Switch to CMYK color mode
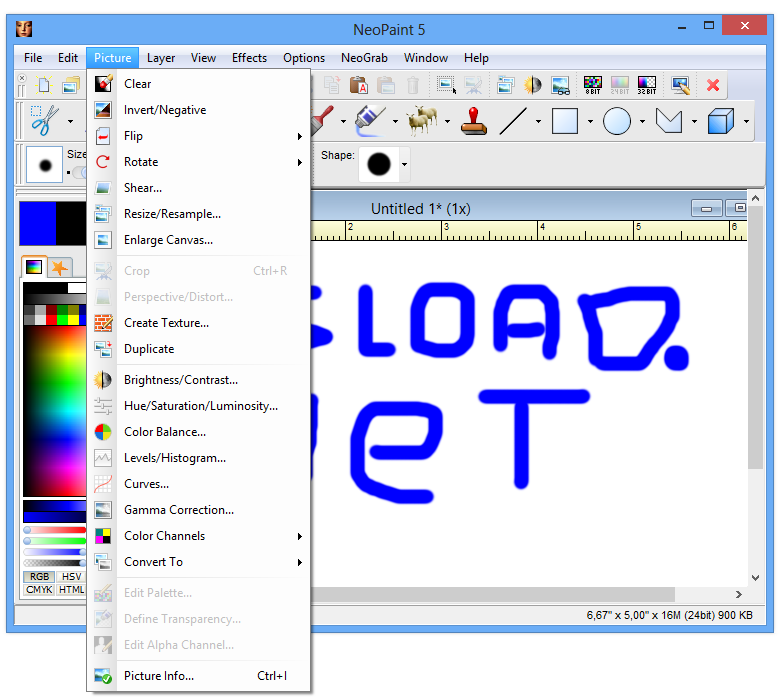The image size is (782, 698). coord(39,589)
